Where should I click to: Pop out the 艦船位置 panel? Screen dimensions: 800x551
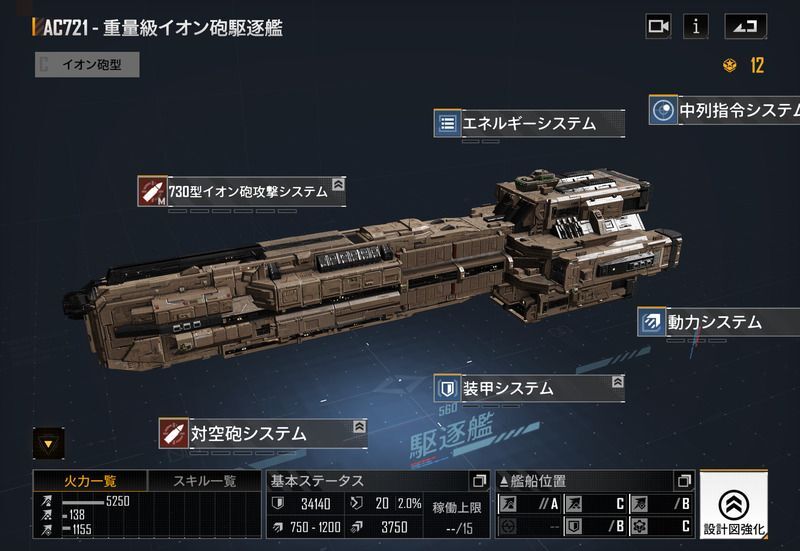684,481
